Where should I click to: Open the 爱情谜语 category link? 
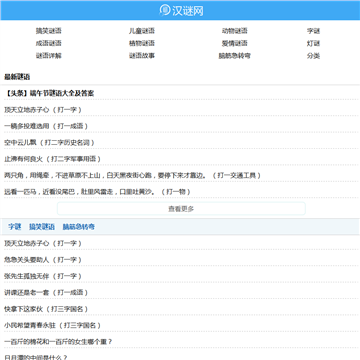235,43
